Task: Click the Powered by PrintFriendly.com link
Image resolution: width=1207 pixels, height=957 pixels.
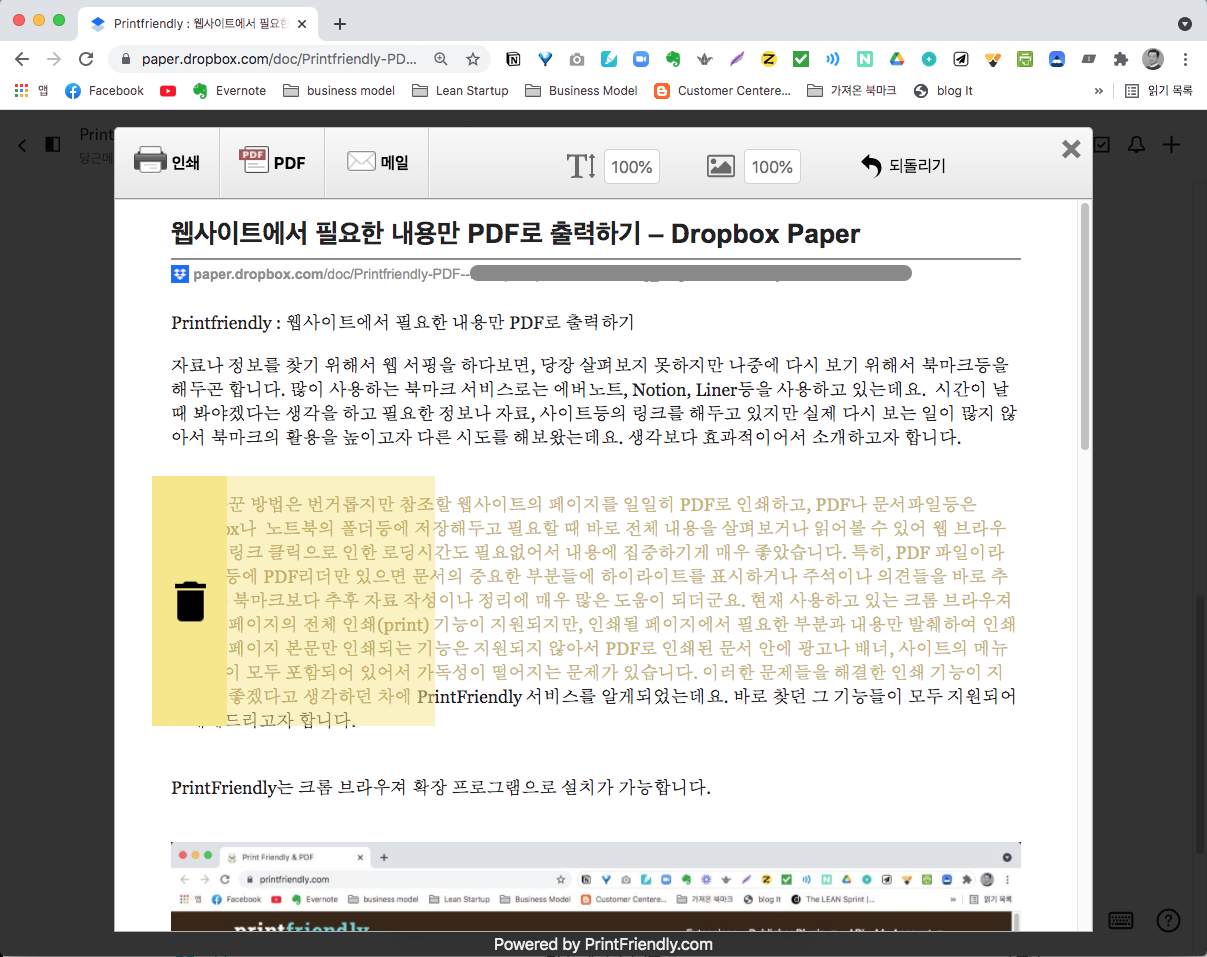Action: tap(603, 944)
